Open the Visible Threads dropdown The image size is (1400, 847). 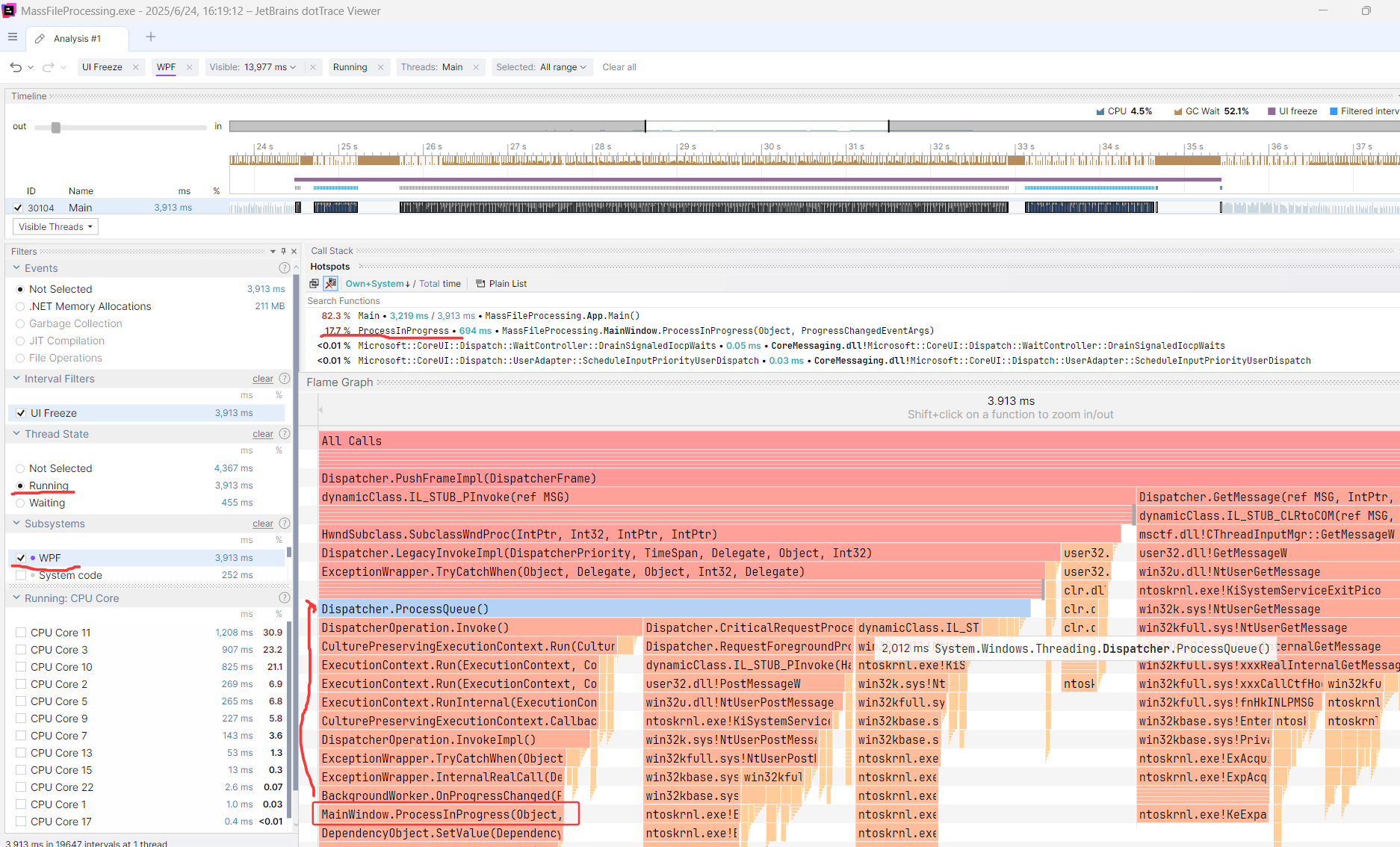click(x=55, y=227)
